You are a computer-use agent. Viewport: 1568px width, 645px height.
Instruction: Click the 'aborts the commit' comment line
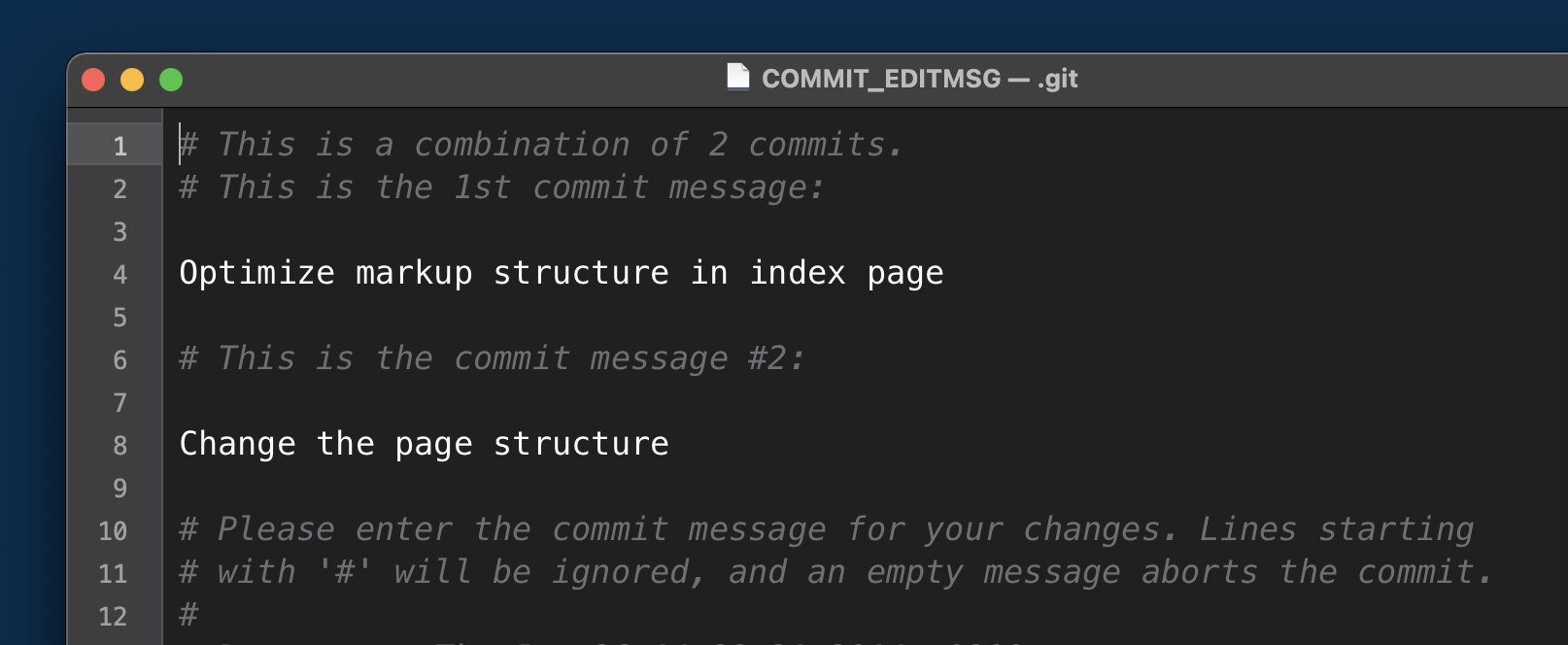coord(835,573)
